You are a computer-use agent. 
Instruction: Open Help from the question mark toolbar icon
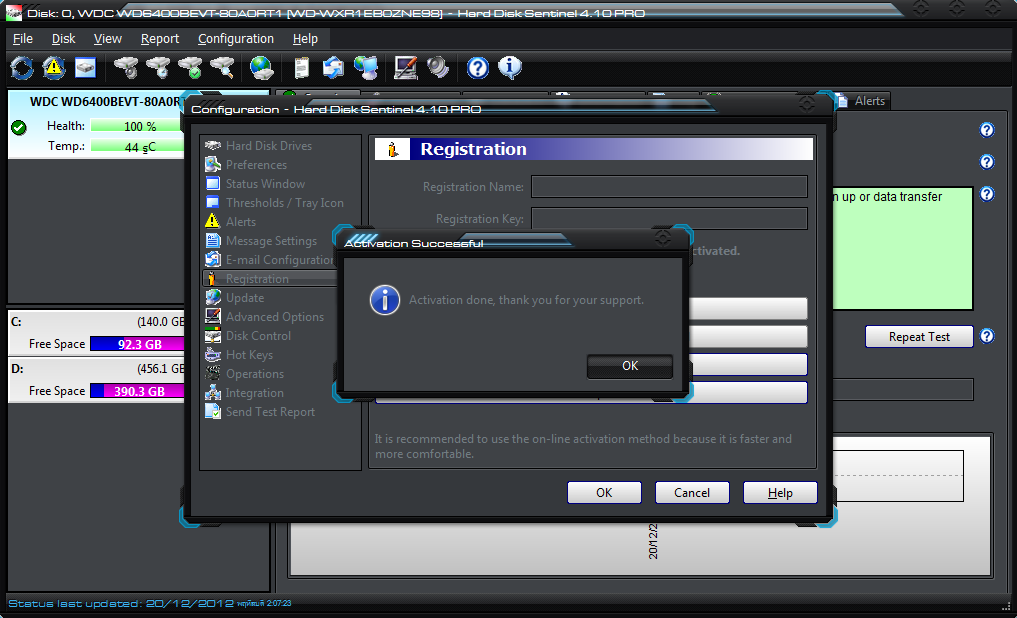click(477, 67)
